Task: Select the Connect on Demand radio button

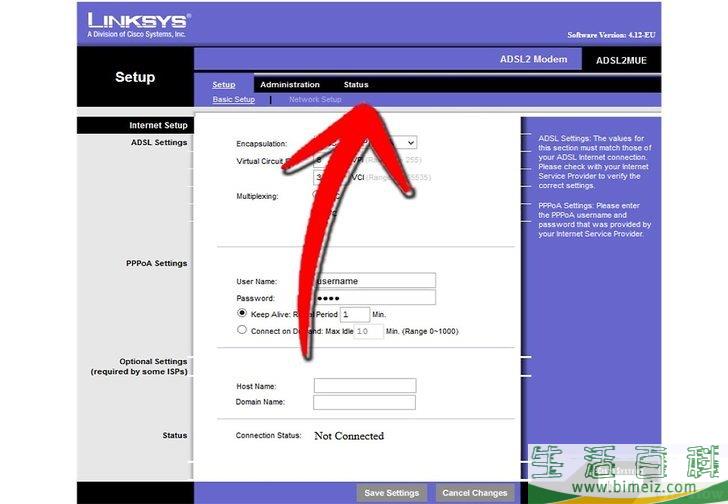Action: (242, 330)
